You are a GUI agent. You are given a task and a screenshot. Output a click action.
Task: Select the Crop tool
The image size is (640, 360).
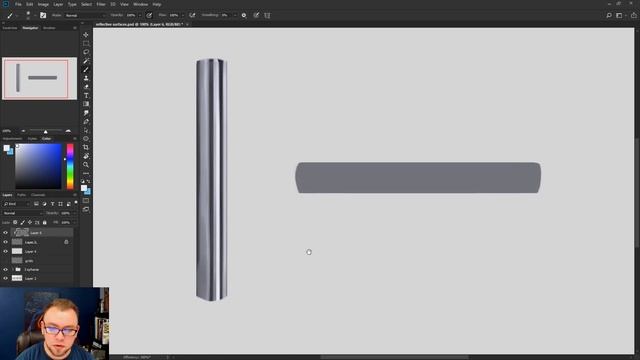86,147
